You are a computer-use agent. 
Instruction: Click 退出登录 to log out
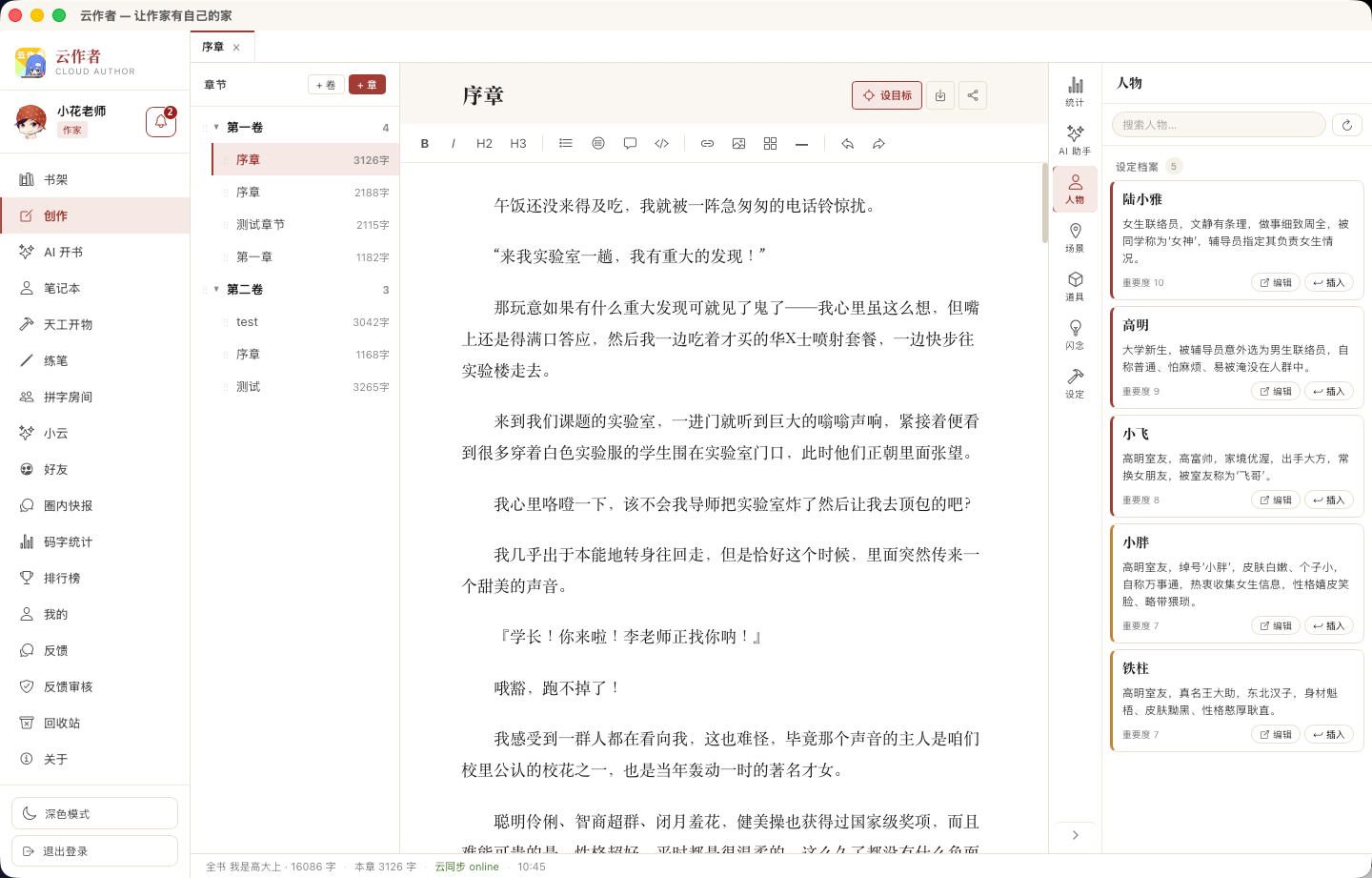pos(94,851)
